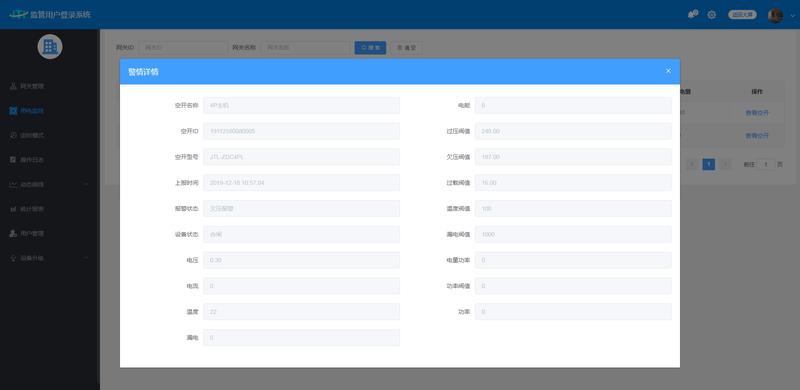Click the 网关ID input field
Screen dimensions: 800x390
(x=183, y=47)
